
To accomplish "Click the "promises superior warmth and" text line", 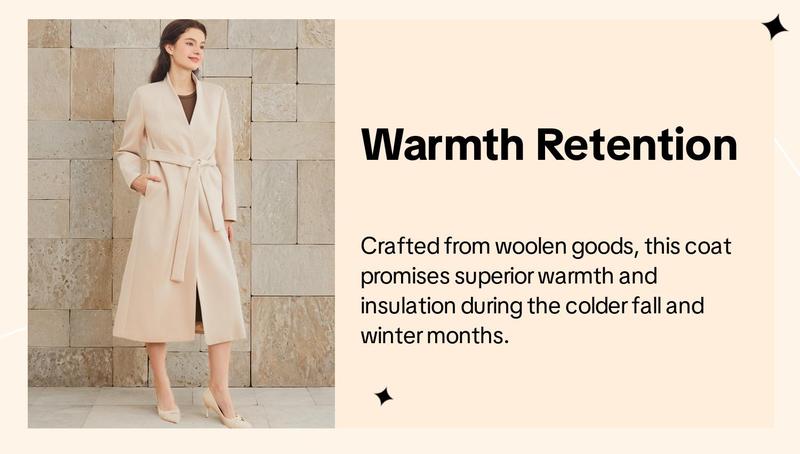I will (509, 276).
